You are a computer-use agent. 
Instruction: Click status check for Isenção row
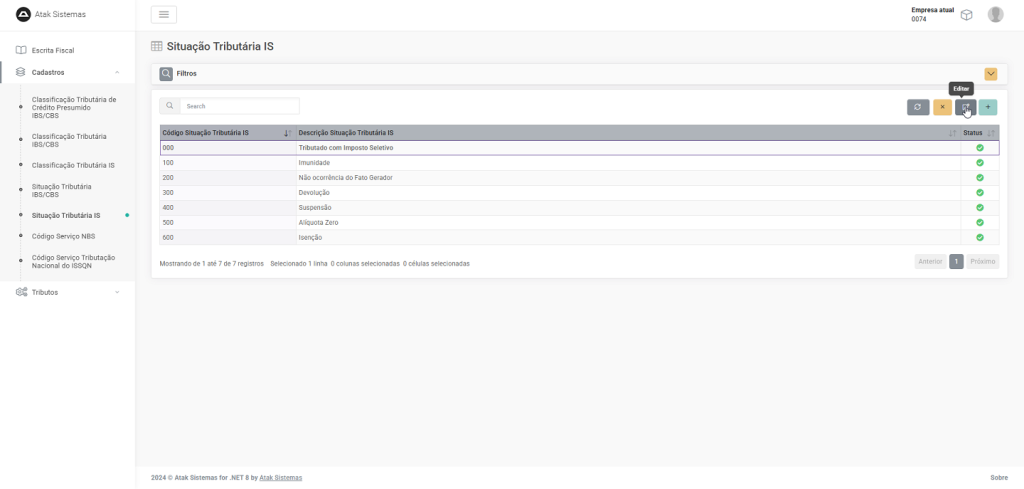(x=980, y=237)
